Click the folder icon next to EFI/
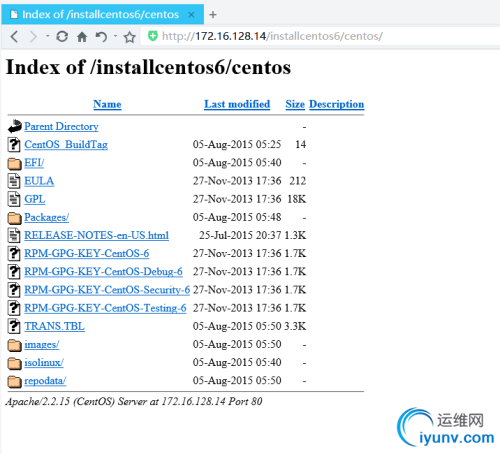500x454 pixels. [14, 163]
